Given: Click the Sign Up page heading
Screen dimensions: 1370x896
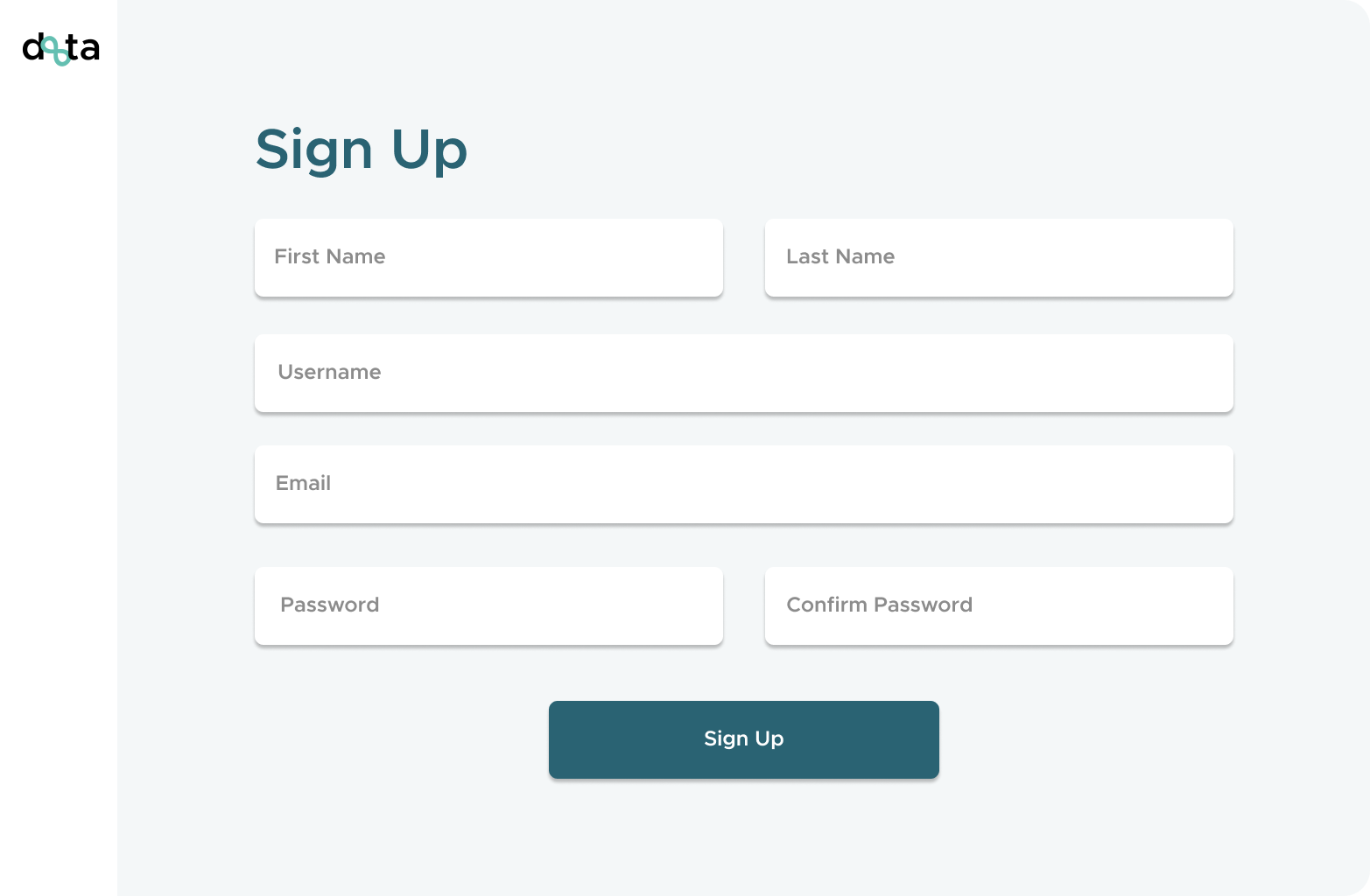Looking at the screenshot, I should (x=362, y=150).
